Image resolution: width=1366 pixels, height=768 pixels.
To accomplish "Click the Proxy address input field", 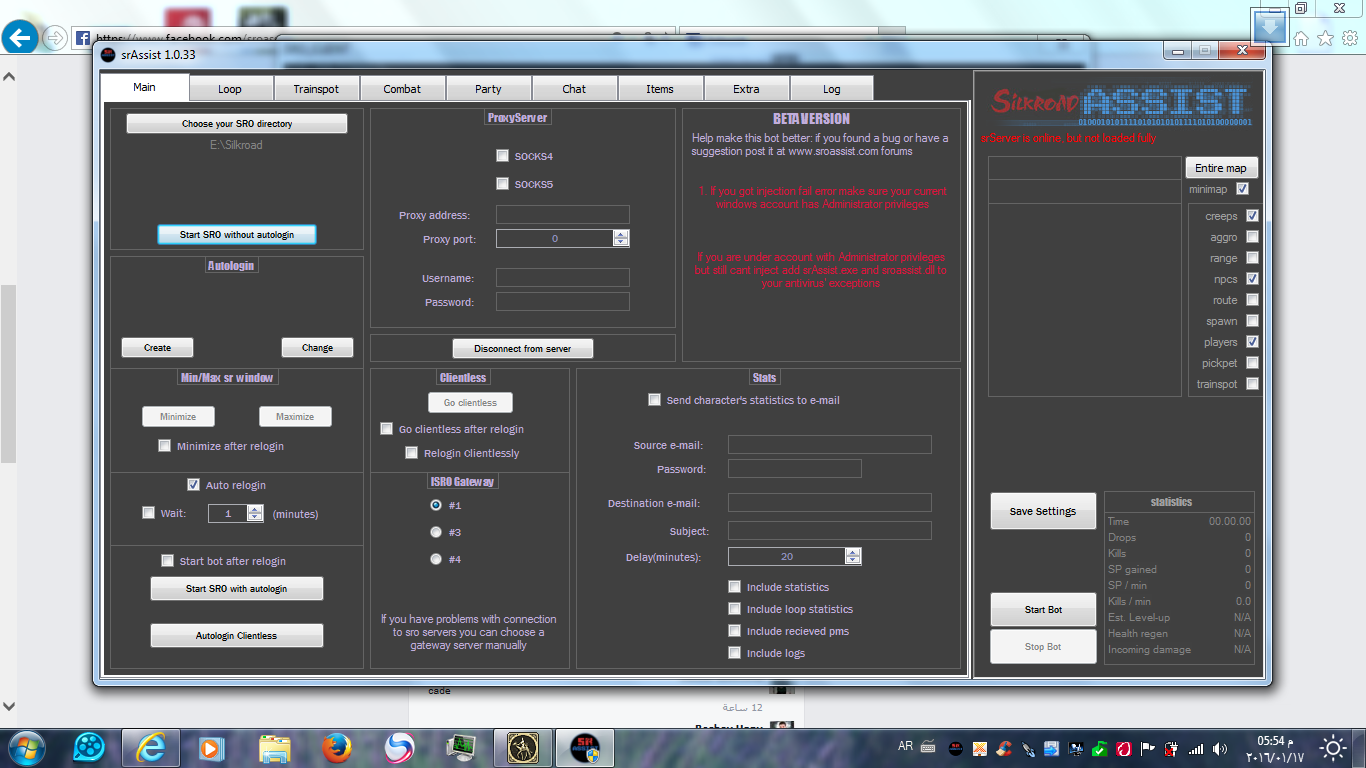I will pos(563,214).
